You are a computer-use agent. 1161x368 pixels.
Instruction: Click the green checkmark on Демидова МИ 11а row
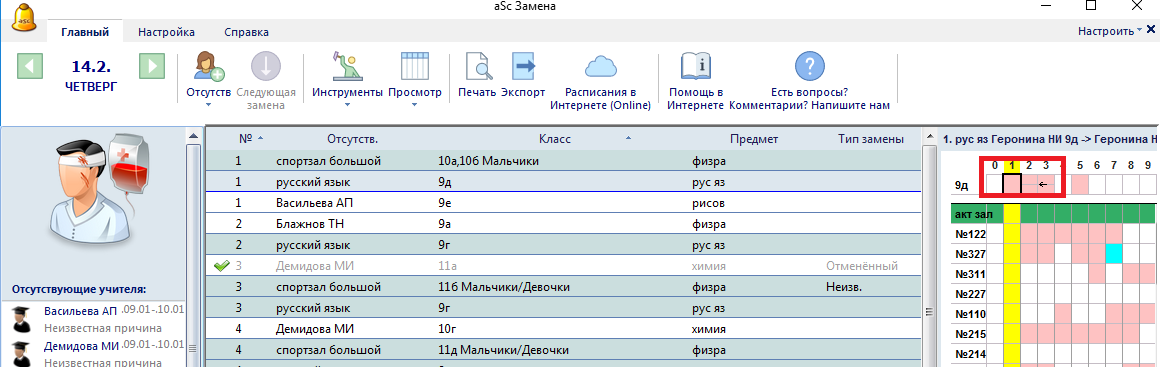tap(221, 266)
